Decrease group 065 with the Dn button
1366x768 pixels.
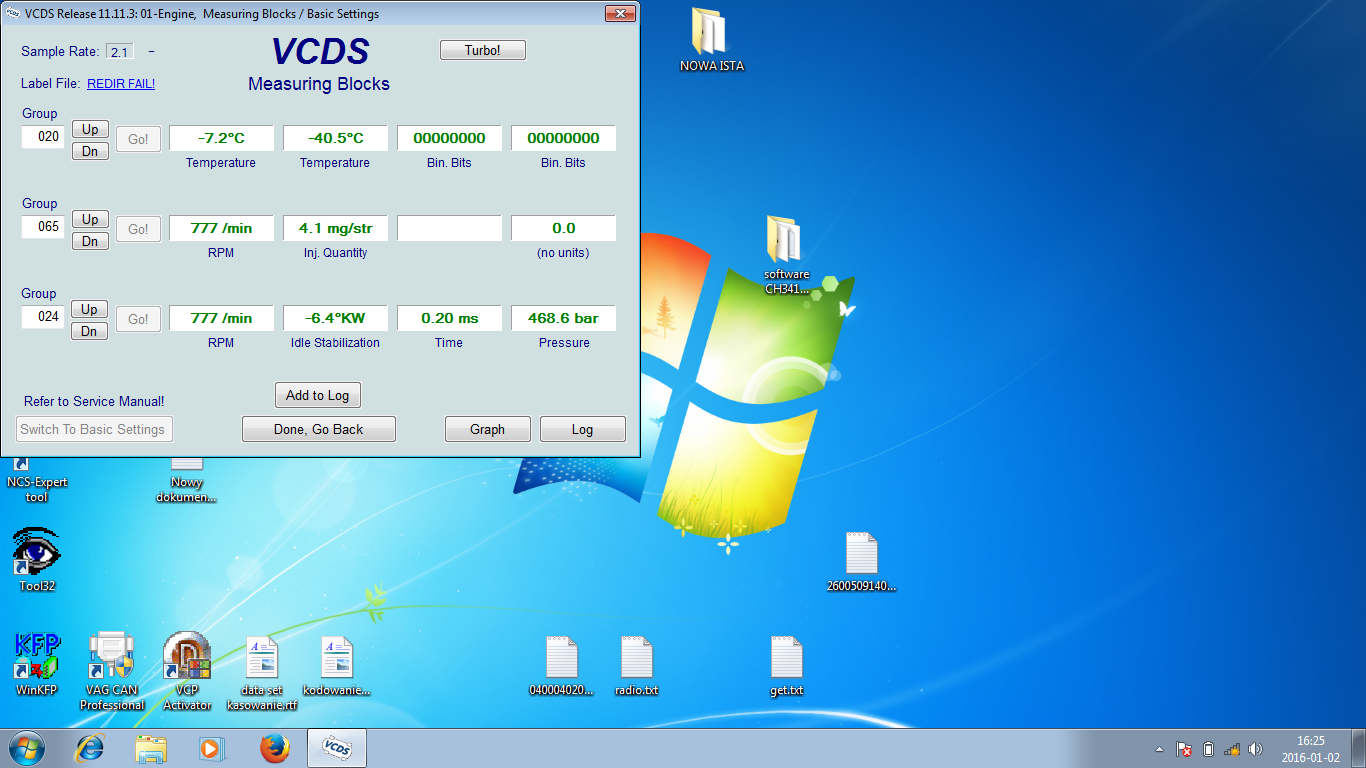(x=90, y=241)
